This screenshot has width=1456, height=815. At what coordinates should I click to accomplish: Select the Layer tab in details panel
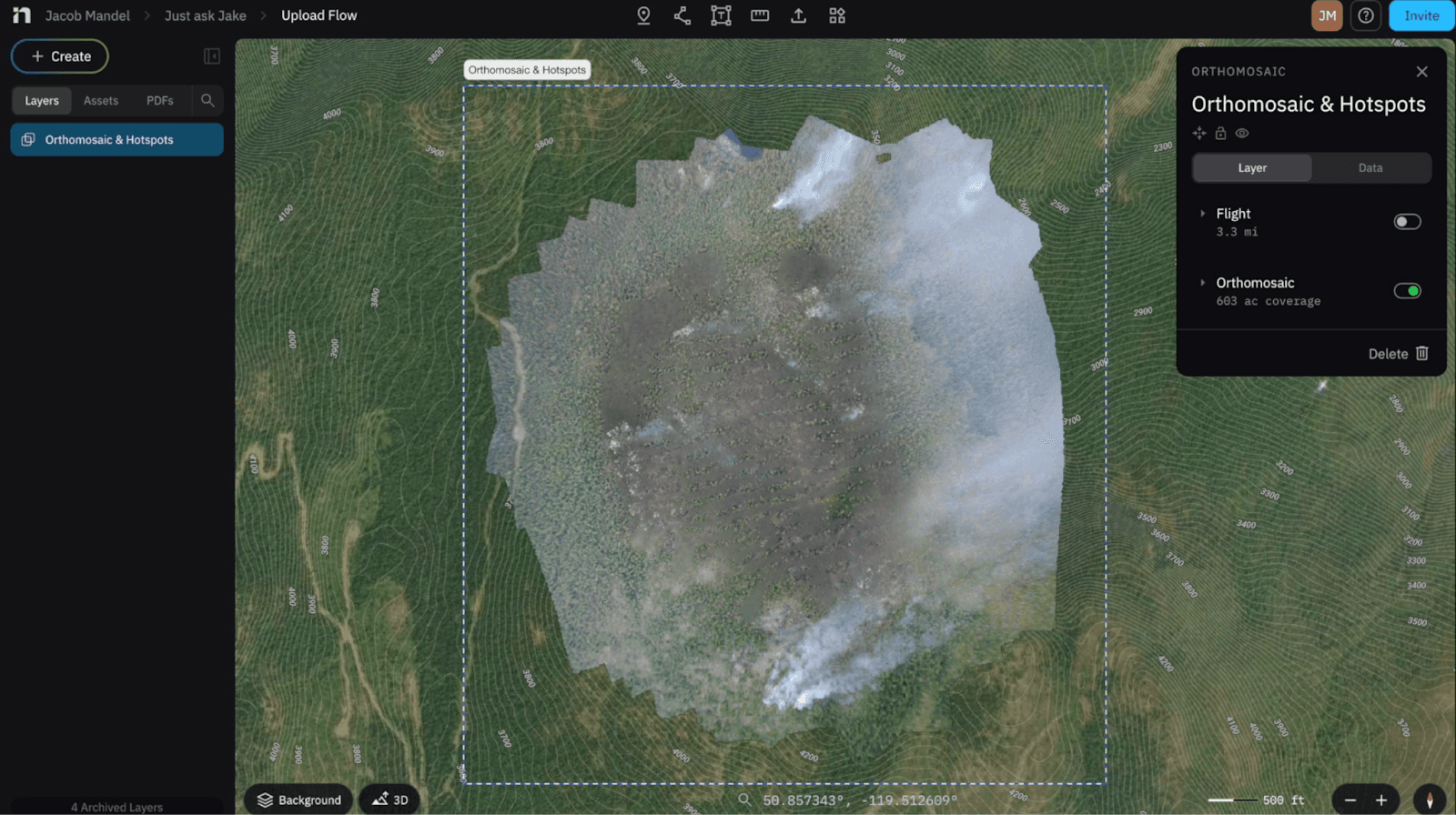[1252, 167]
